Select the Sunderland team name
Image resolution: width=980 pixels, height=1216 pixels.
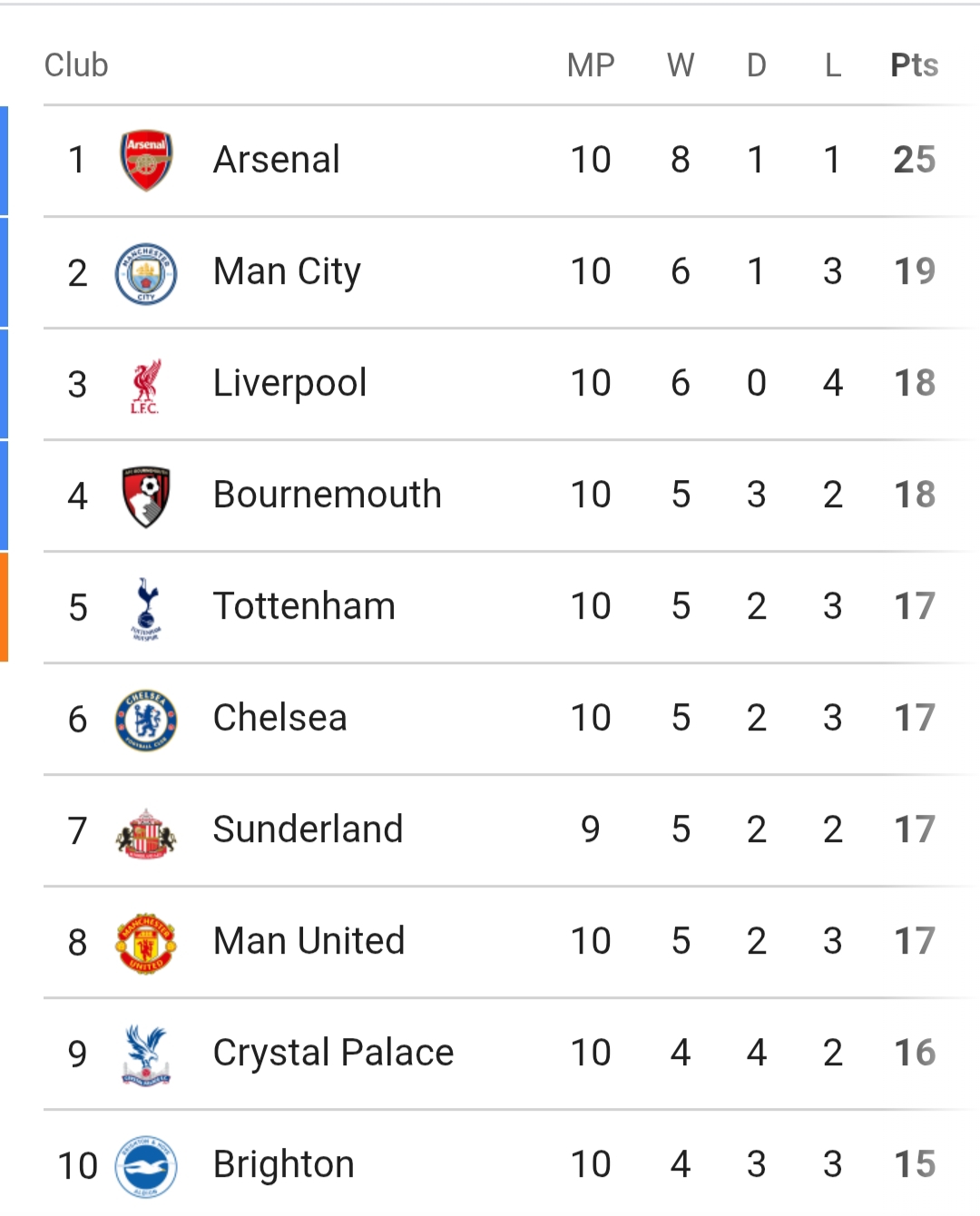308,829
